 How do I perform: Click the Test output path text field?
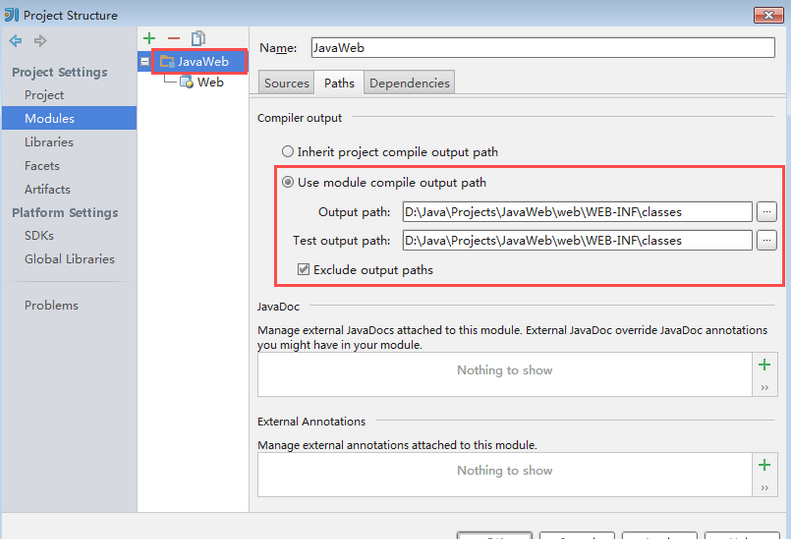(578, 240)
